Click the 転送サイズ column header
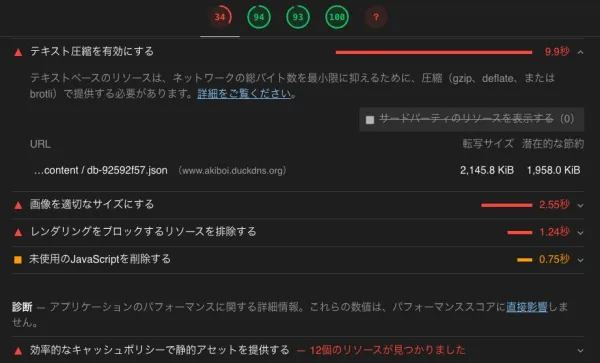Screen dimensions: 600x363 point(488,144)
